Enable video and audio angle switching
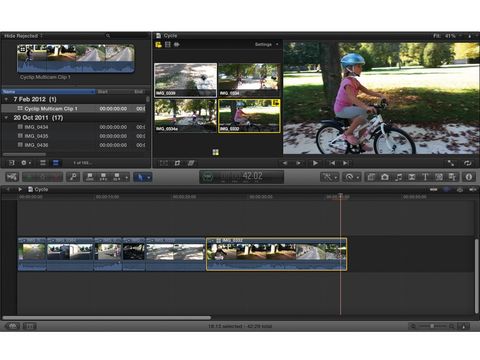 [x=158, y=44]
